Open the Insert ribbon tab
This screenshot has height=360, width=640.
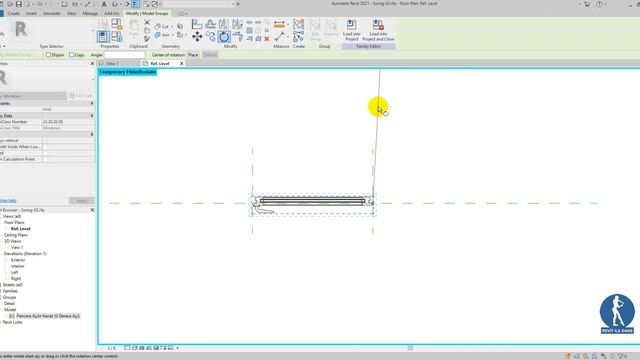coord(31,13)
